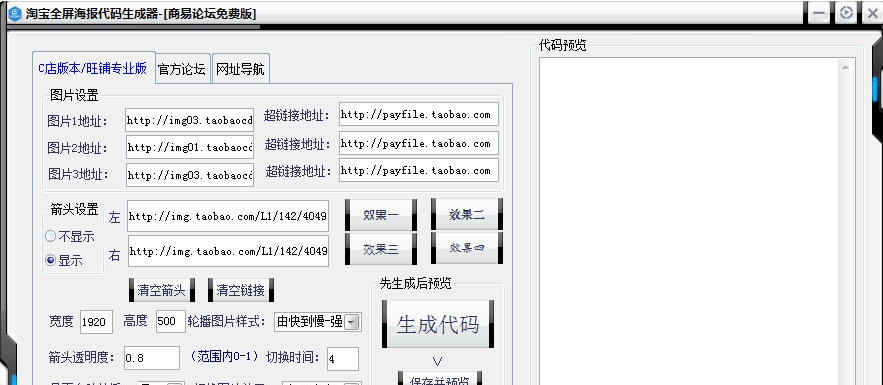Image resolution: width=883 pixels, height=385 pixels.
Task: Switch to the C店版本/旺铺专业版 tab
Action: 93,68
